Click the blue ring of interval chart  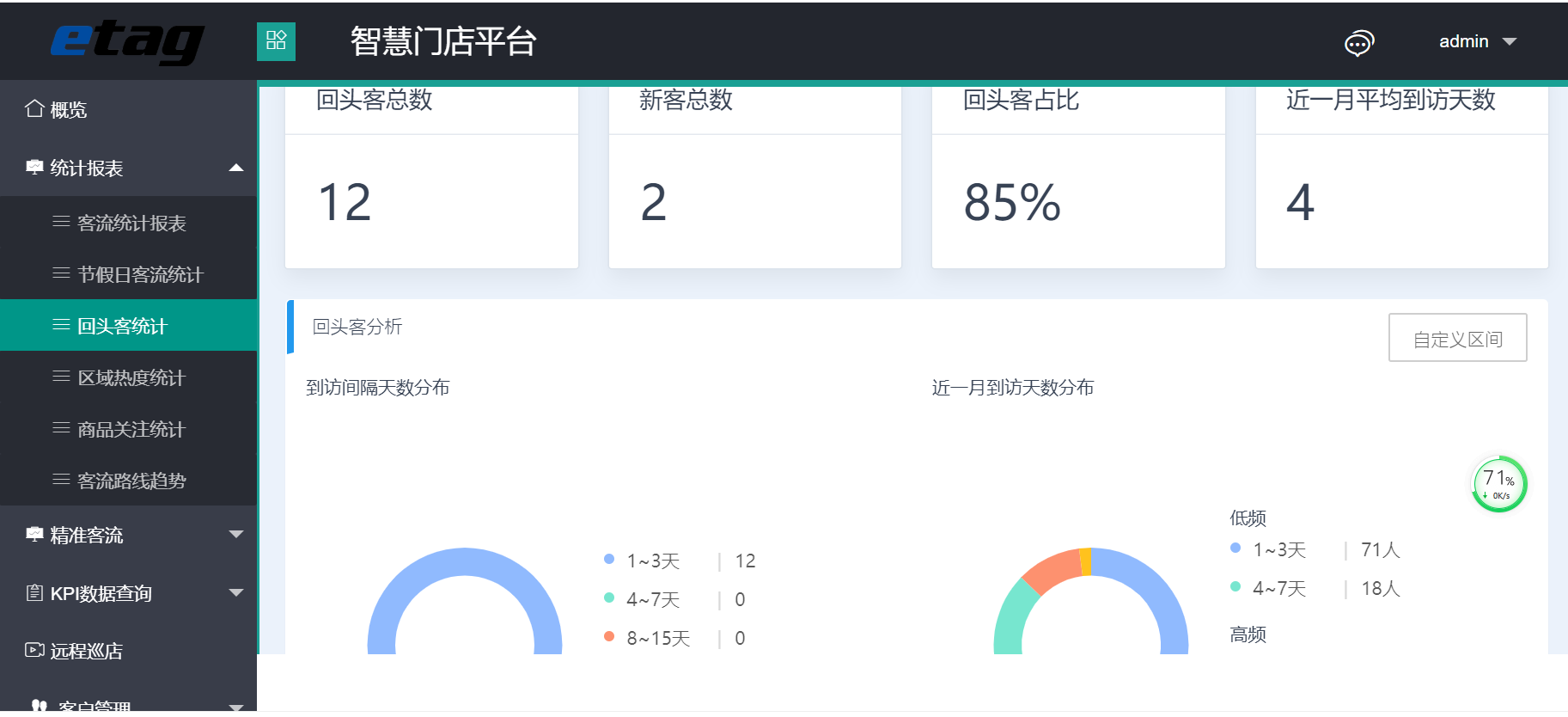pos(465,561)
